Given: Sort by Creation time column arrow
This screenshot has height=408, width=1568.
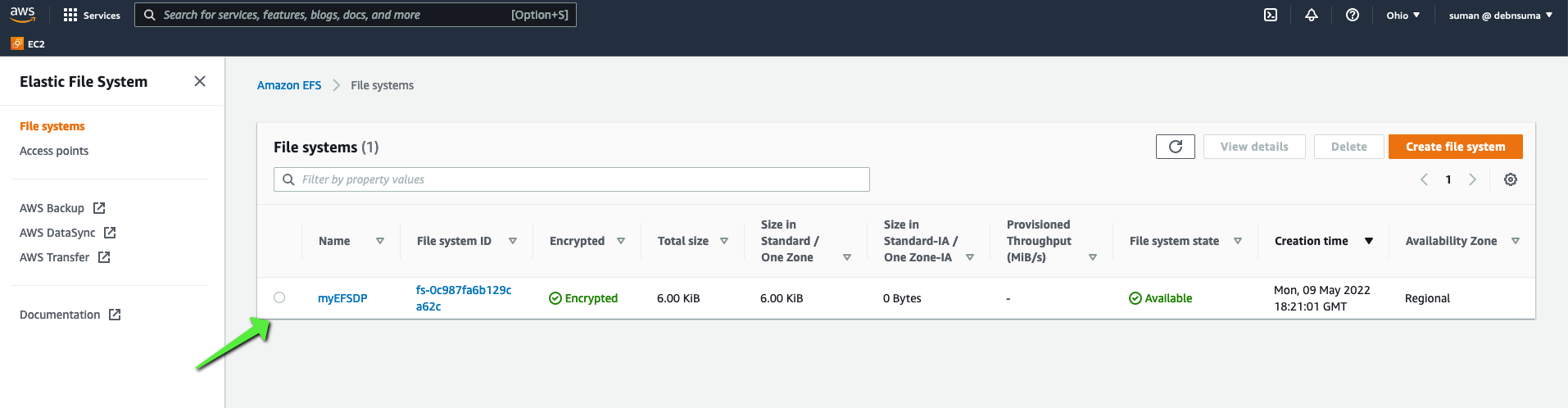Looking at the screenshot, I should tap(1369, 241).
